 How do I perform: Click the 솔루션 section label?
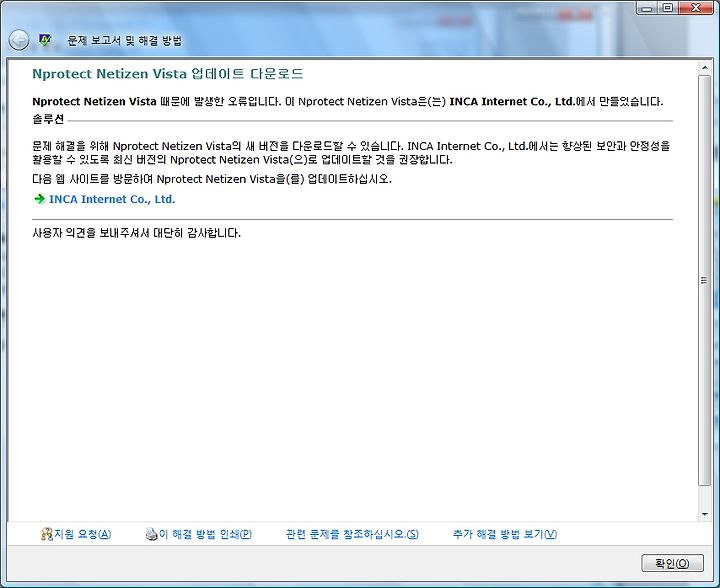point(48,119)
